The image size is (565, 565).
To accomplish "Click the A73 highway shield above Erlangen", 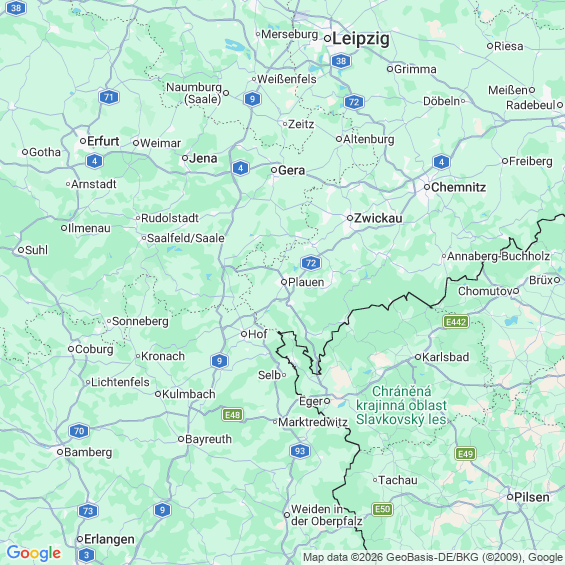I will click(x=88, y=511).
